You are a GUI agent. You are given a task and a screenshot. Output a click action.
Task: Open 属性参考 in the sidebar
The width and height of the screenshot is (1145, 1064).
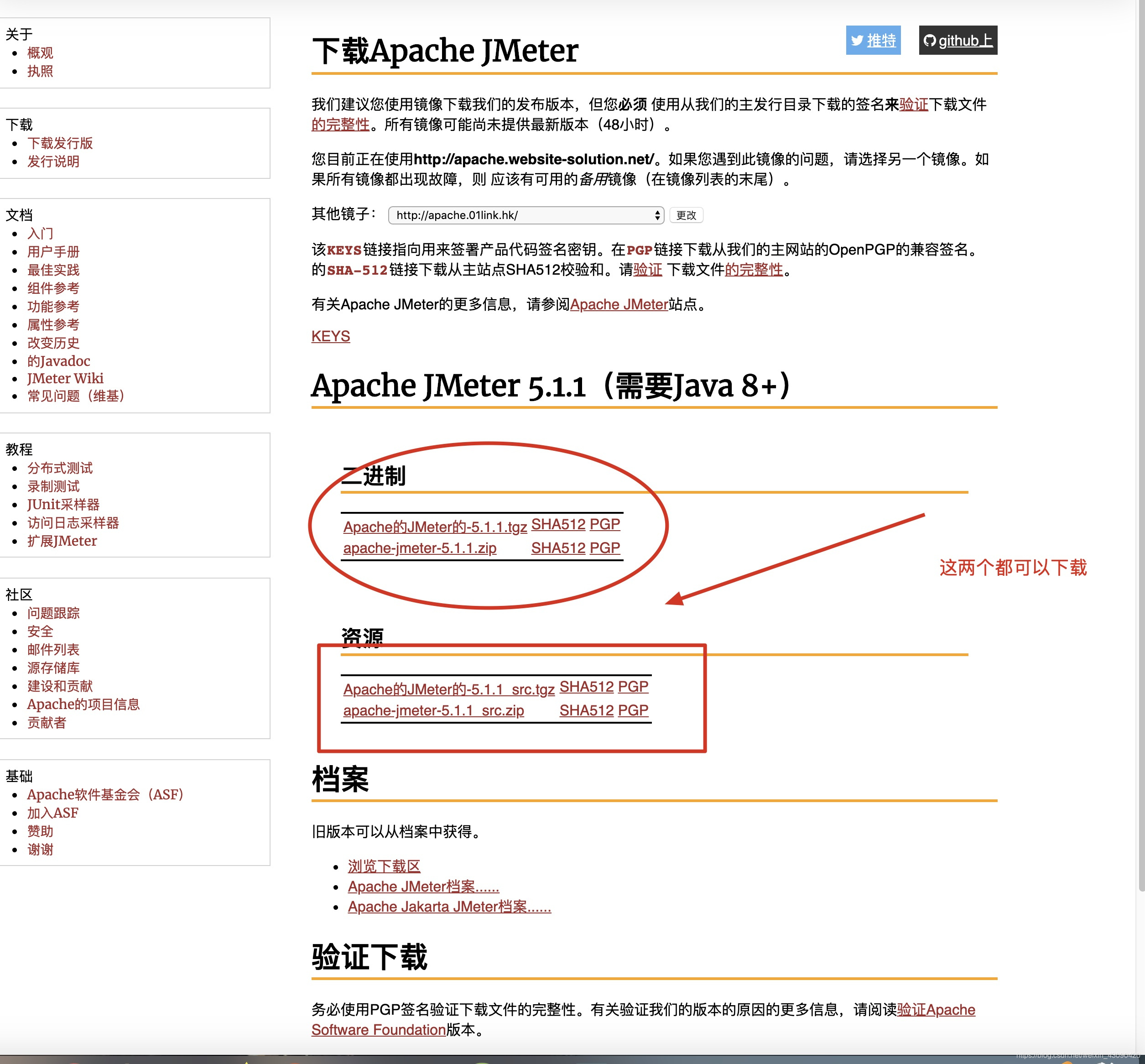point(53,325)
